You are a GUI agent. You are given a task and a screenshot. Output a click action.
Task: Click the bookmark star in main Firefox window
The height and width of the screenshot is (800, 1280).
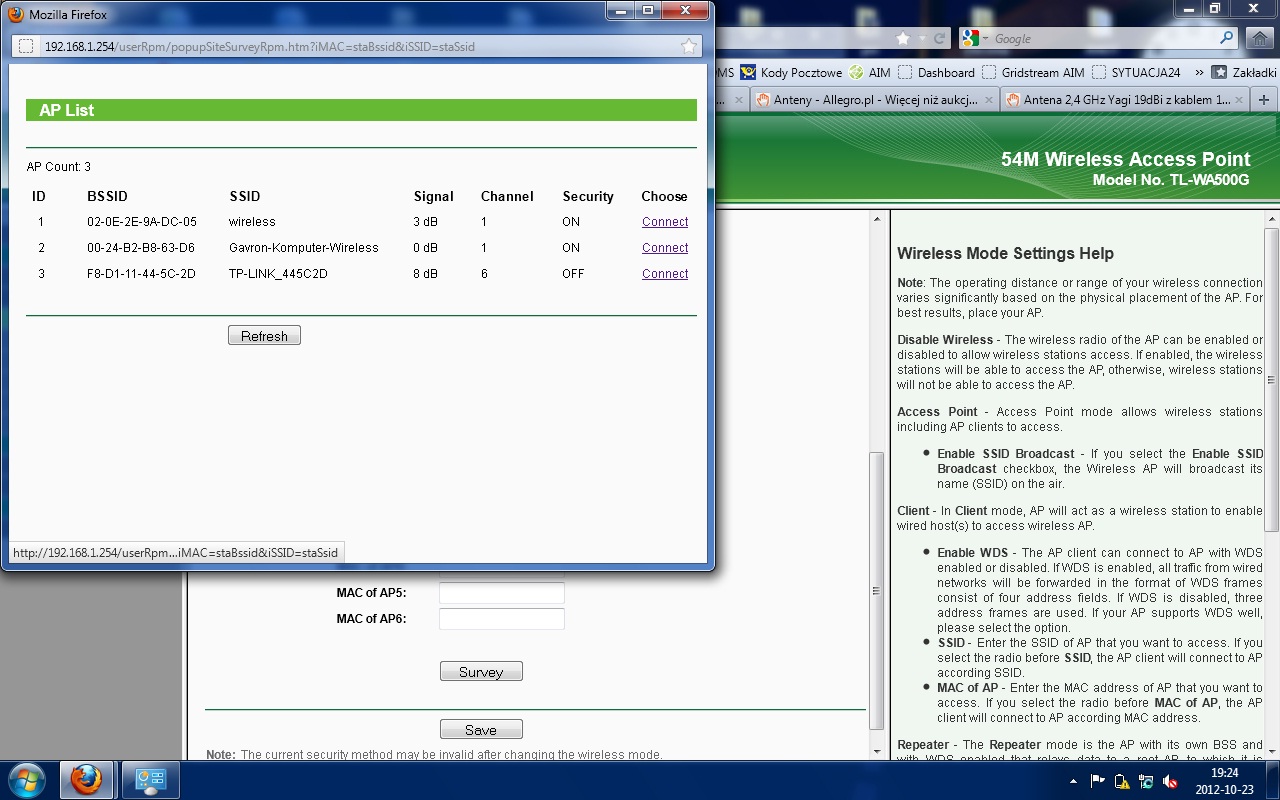pyautogui.click(x=903, y=38)
